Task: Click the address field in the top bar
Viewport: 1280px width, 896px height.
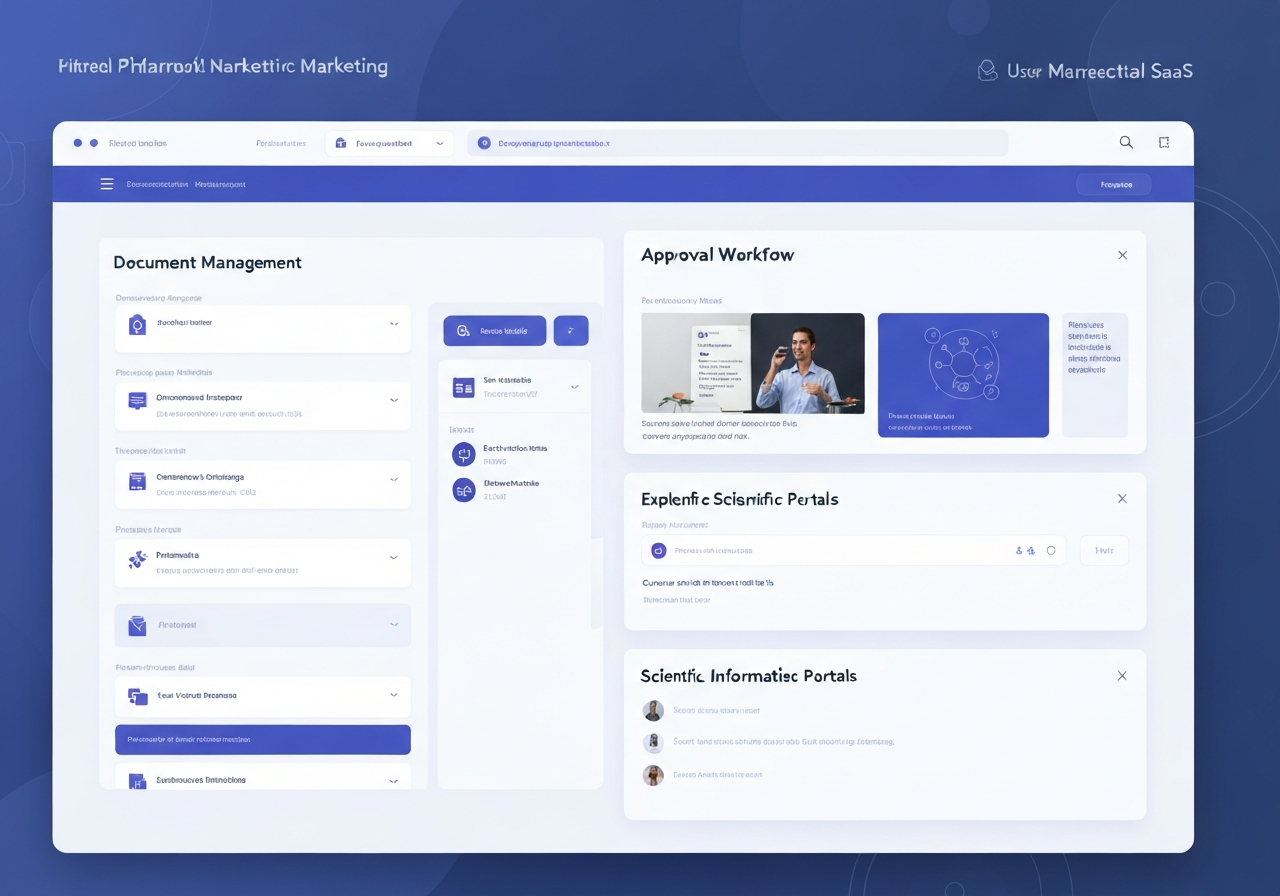Action: click(737, 143)
